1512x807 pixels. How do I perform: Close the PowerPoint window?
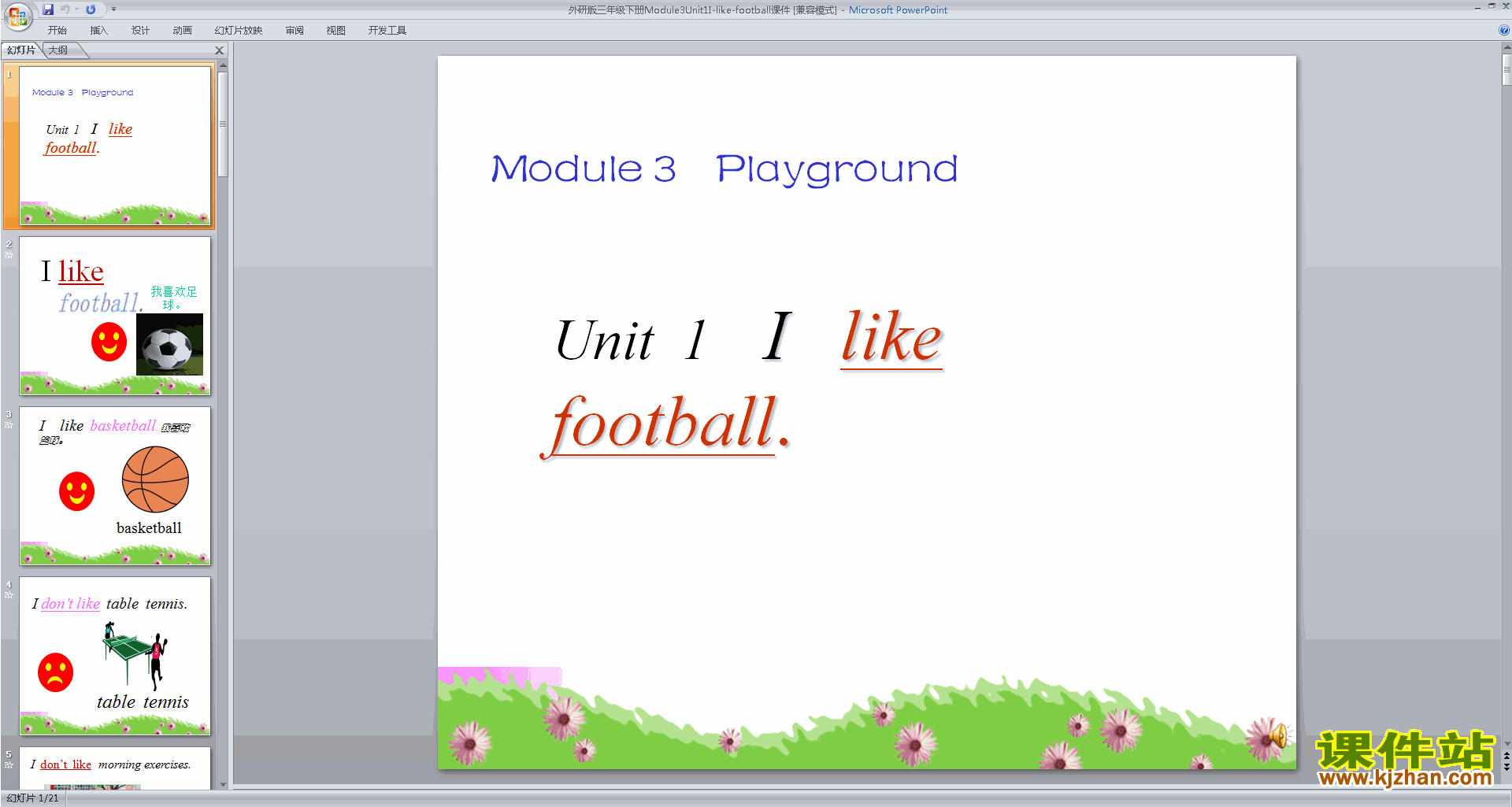[1505, 6]
